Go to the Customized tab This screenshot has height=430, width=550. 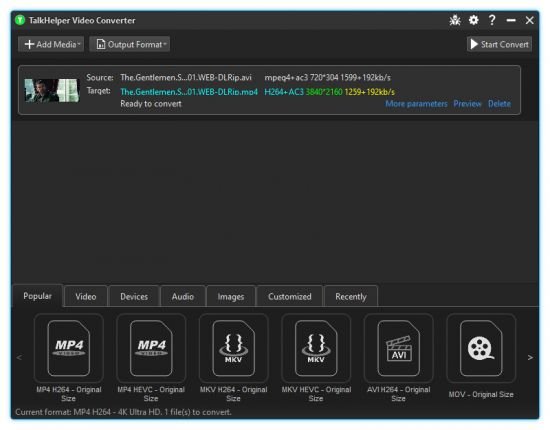coord(290,297)
